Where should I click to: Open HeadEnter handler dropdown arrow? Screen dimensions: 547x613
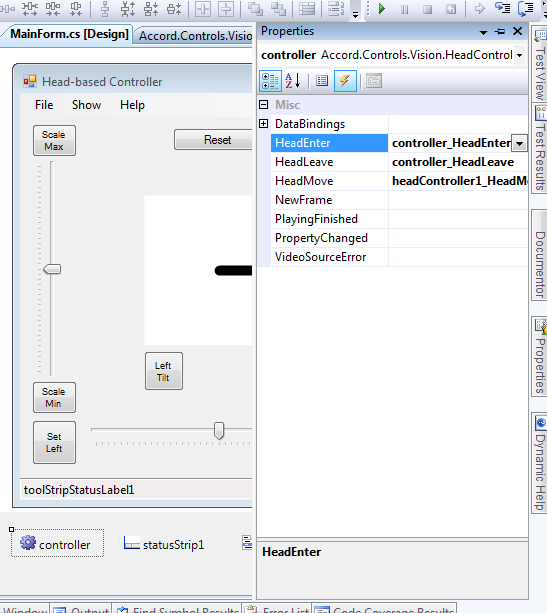click(x=519, y=143)
